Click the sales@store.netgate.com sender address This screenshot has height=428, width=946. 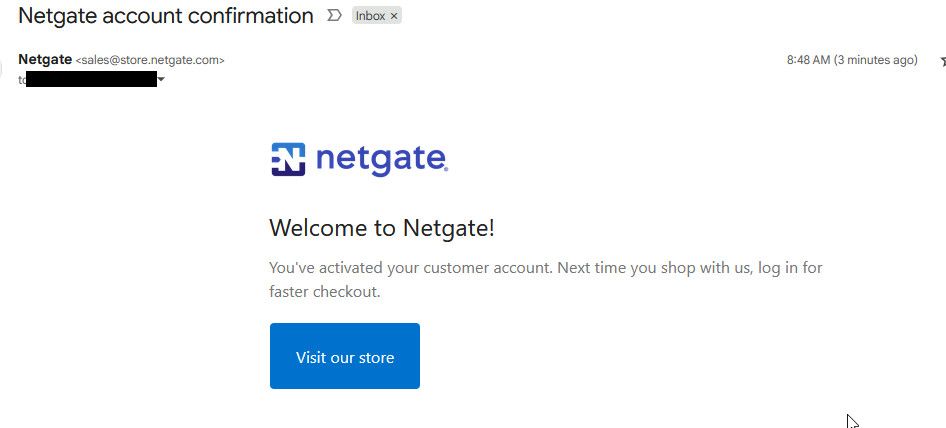pos(150,60)
